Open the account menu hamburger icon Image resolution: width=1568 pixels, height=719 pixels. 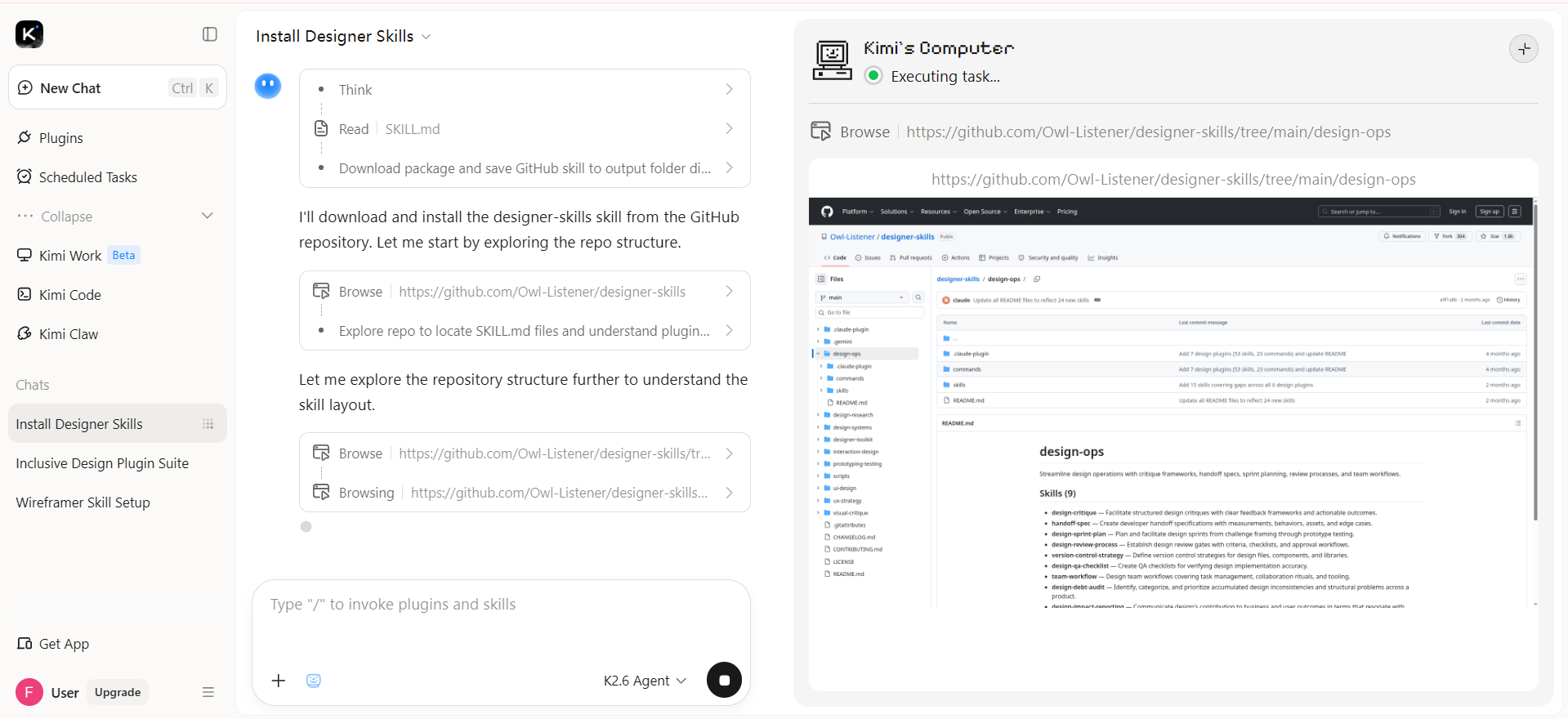coord(208,693)
